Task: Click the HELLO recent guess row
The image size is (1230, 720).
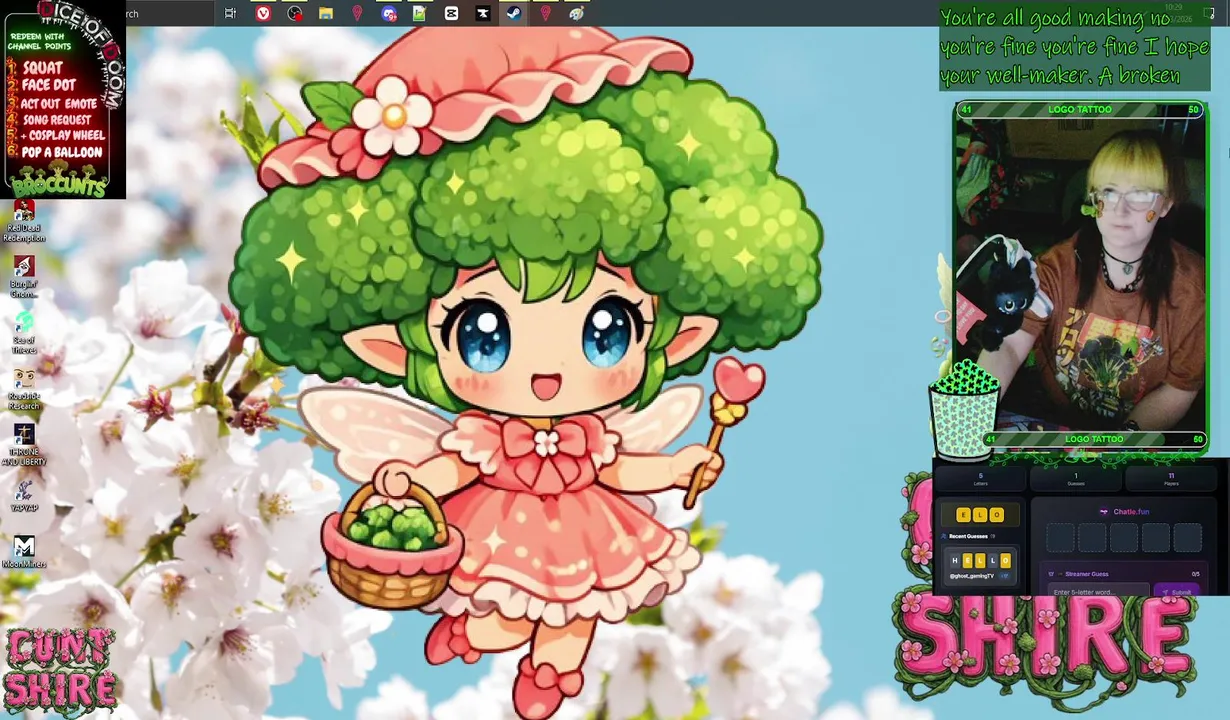Action: [980, 566]
